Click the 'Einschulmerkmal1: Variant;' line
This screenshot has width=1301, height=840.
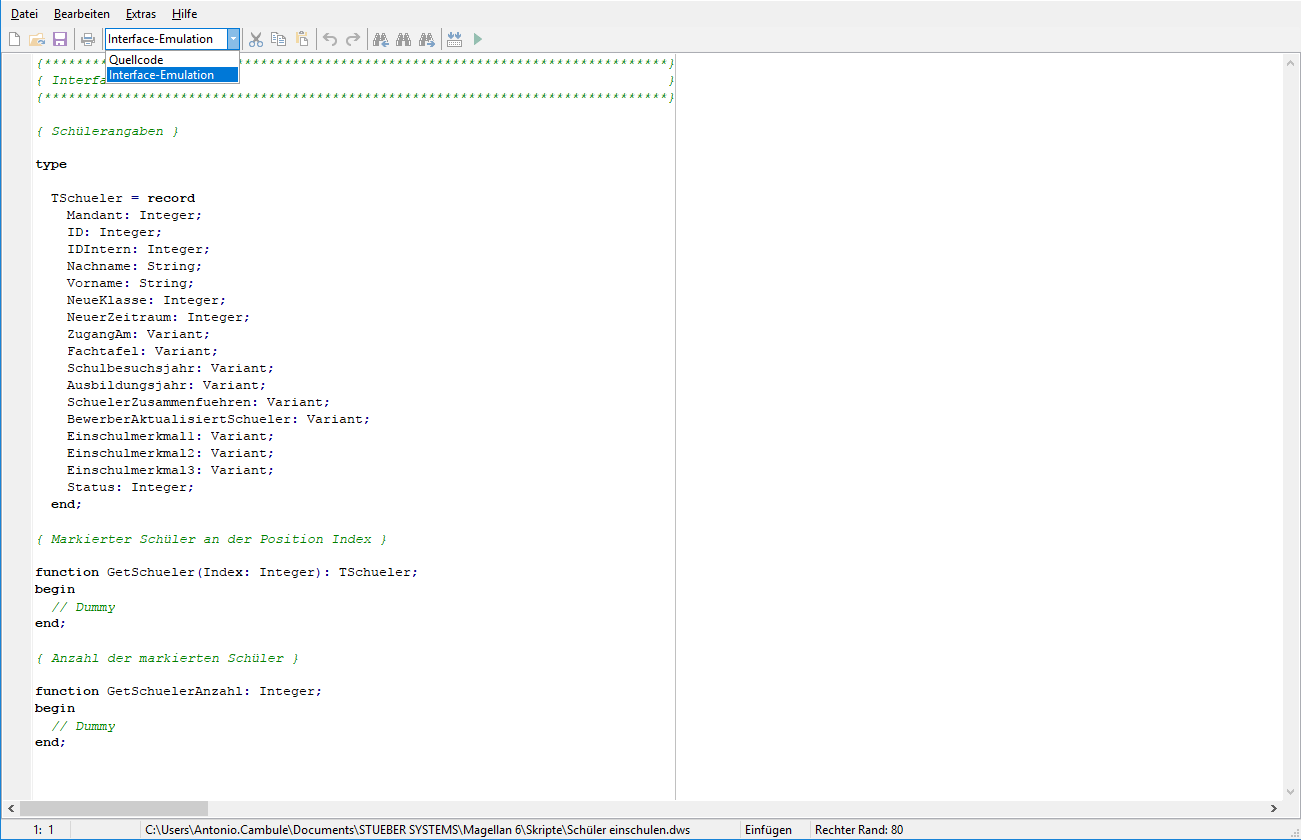(170, 436)
